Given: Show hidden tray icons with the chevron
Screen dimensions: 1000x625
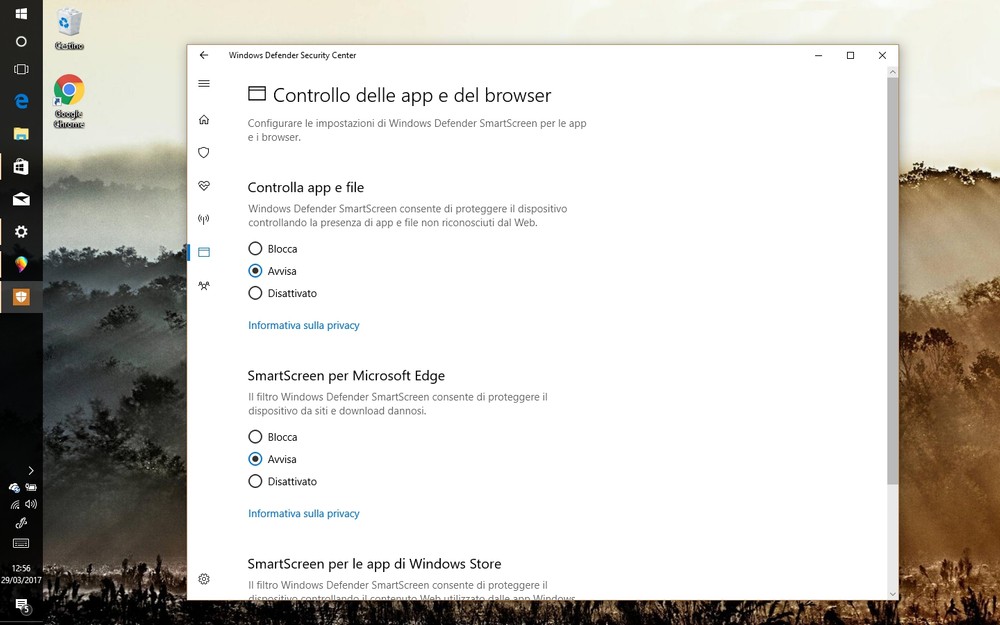Looking at the screenshot, I should pyautogui.click(x=31, y=471).
